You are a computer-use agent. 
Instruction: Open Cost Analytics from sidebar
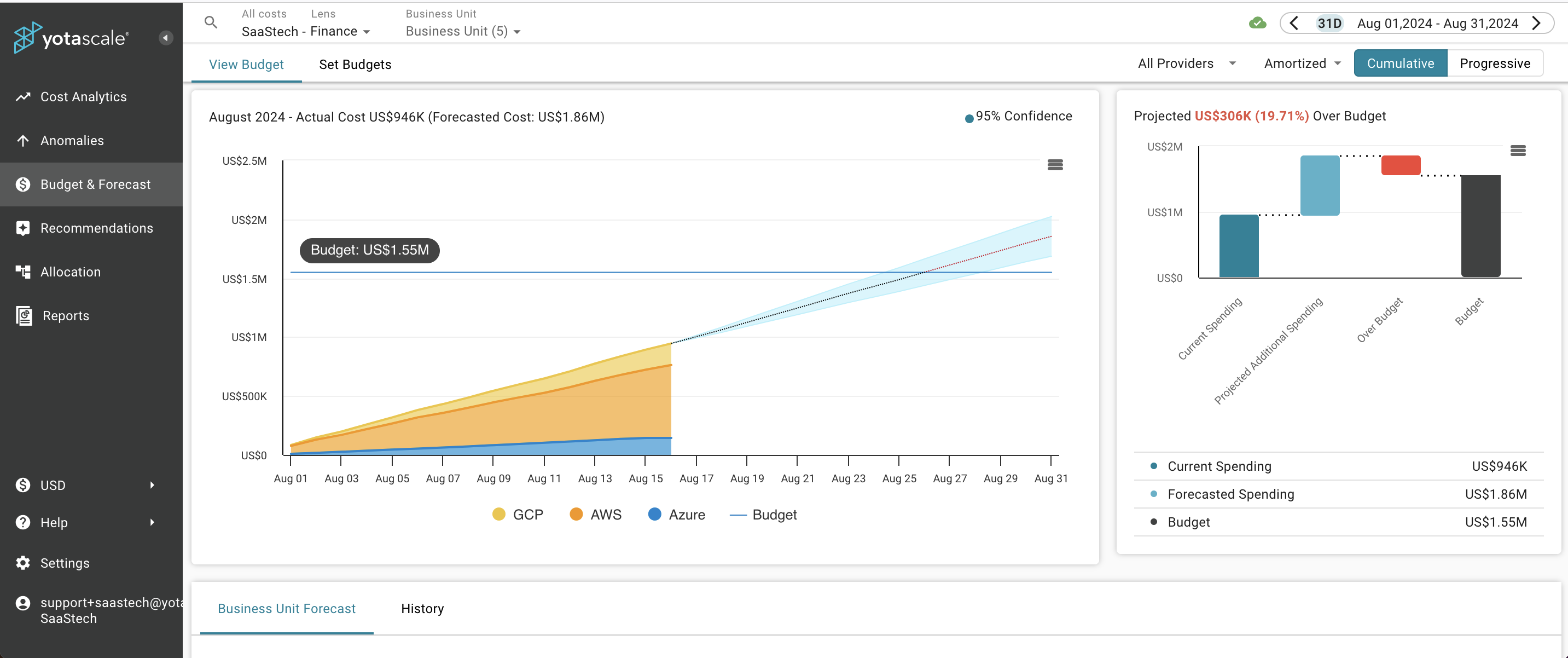coord(91,97)
